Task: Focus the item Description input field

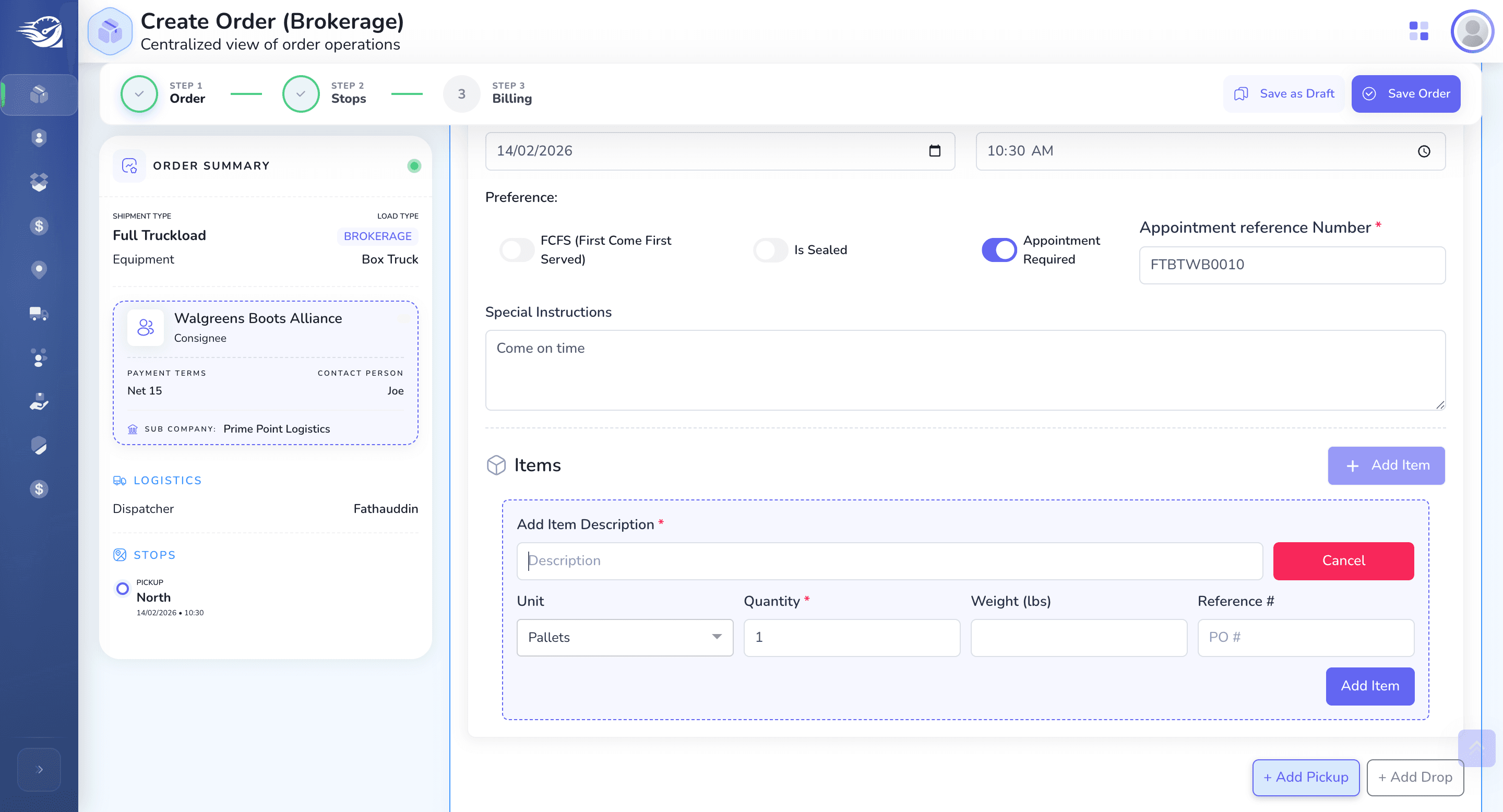Action: point(889,560)
